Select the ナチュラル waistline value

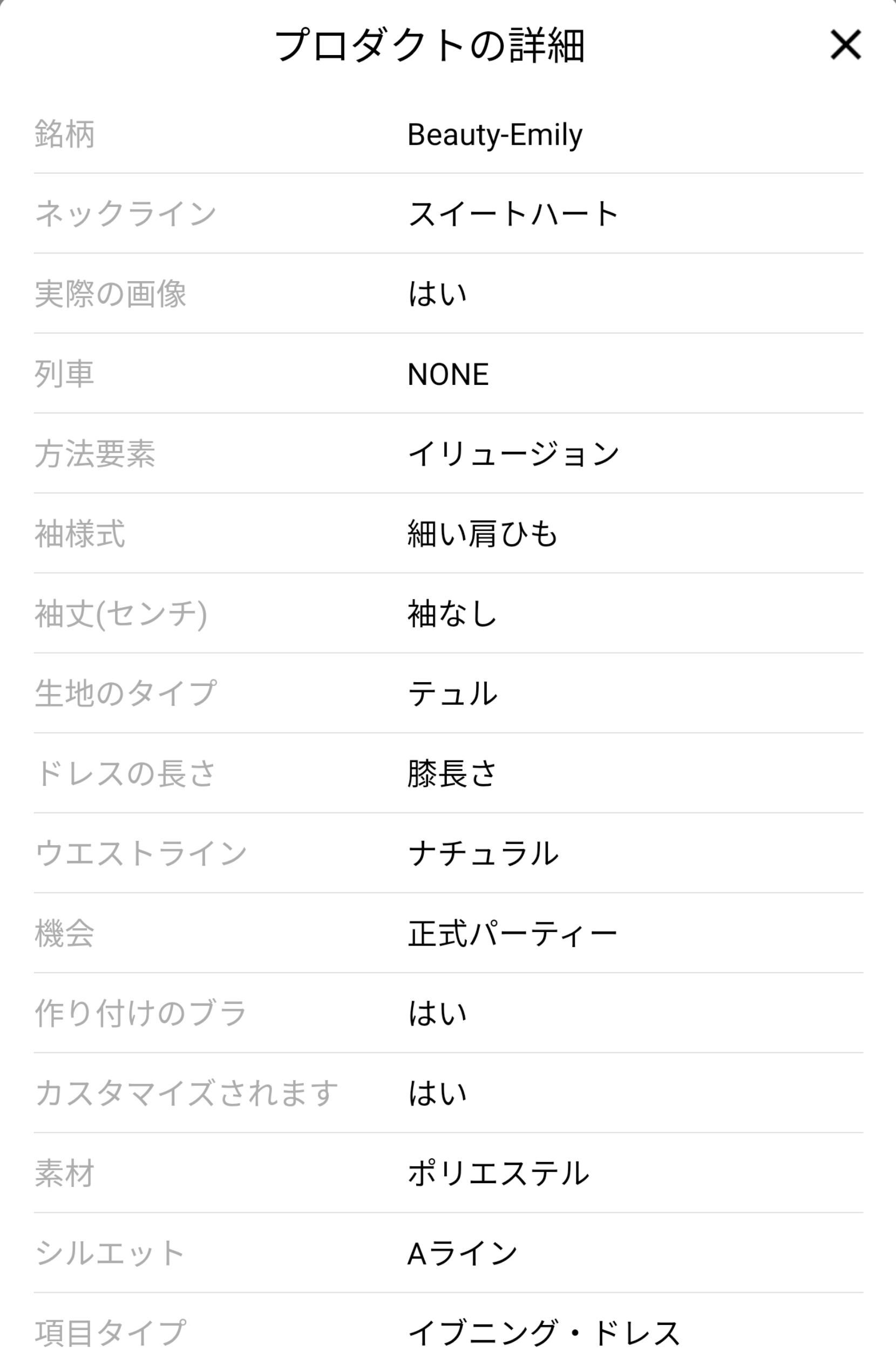(x=483, y=853)
